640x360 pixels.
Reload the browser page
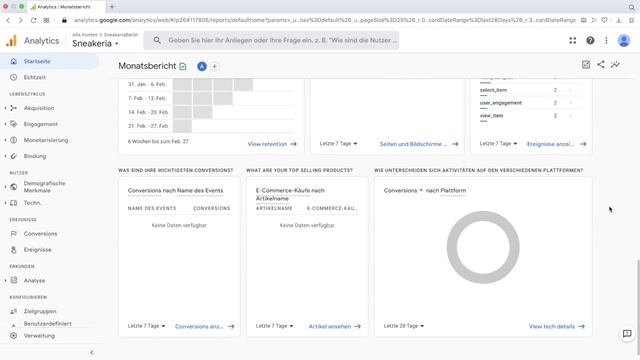[x=33, y=20]
